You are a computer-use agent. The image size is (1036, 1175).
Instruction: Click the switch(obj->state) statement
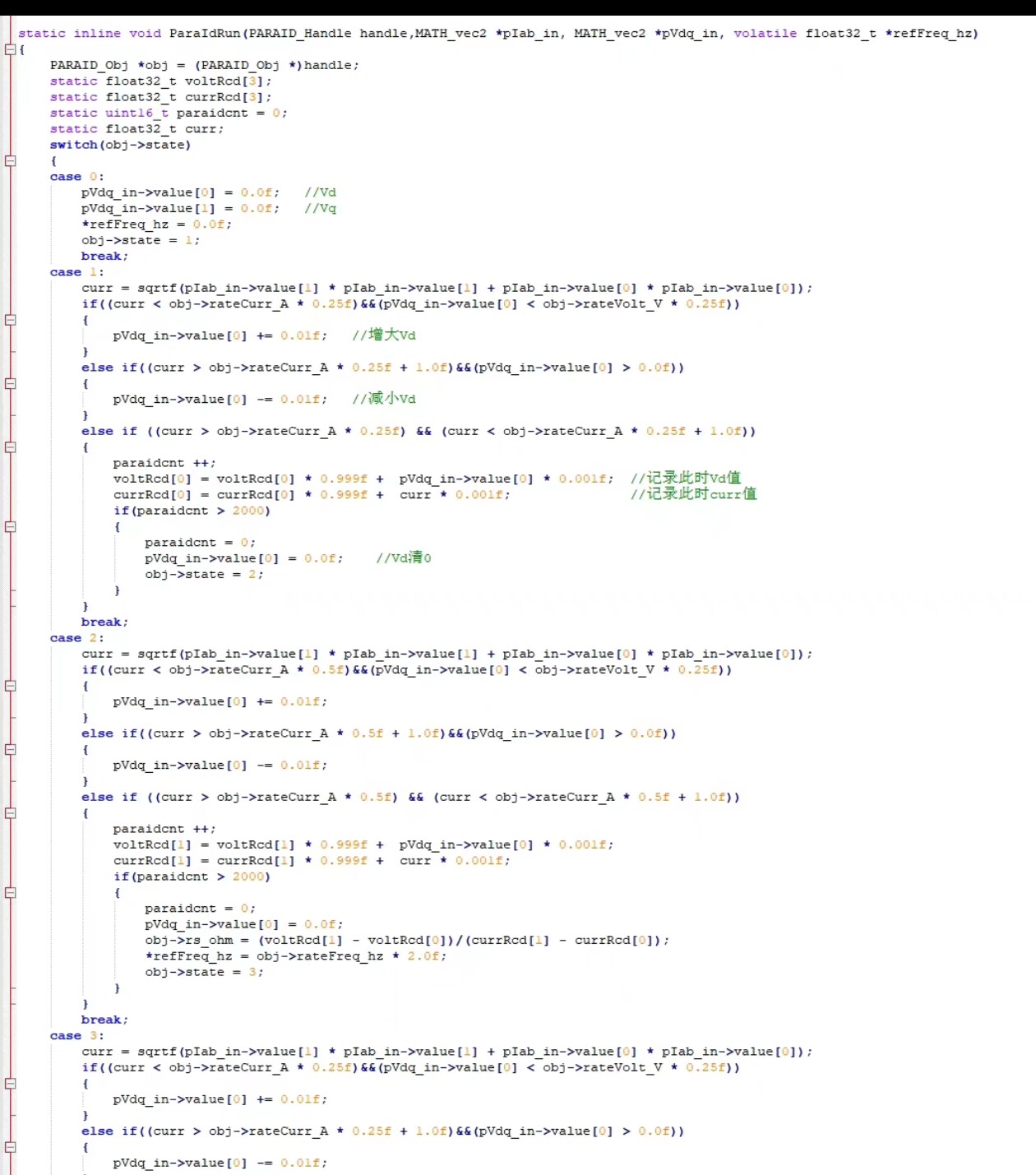point(120,145)
